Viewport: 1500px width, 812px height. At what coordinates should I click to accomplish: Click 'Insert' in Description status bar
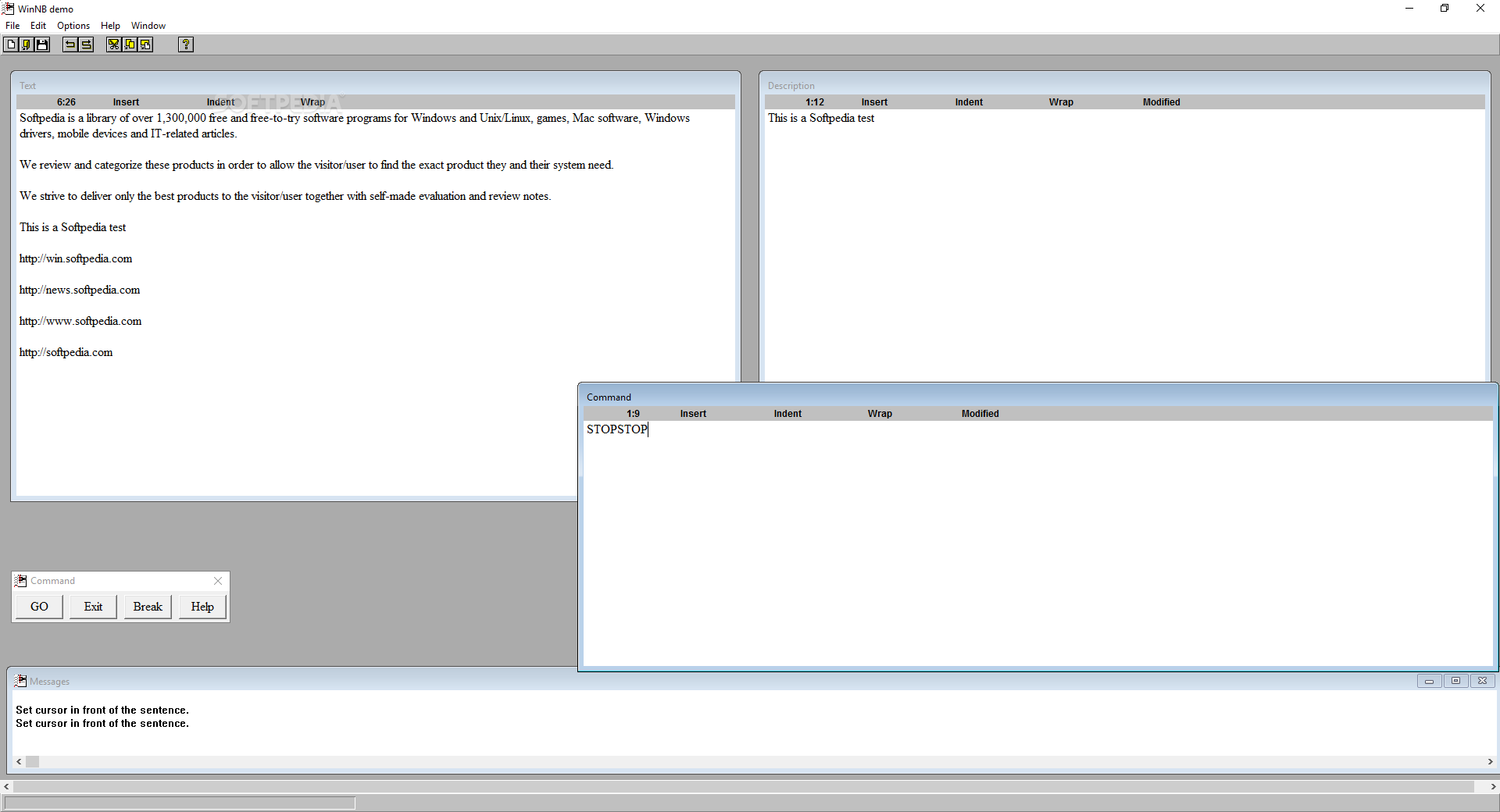[874, 102]
